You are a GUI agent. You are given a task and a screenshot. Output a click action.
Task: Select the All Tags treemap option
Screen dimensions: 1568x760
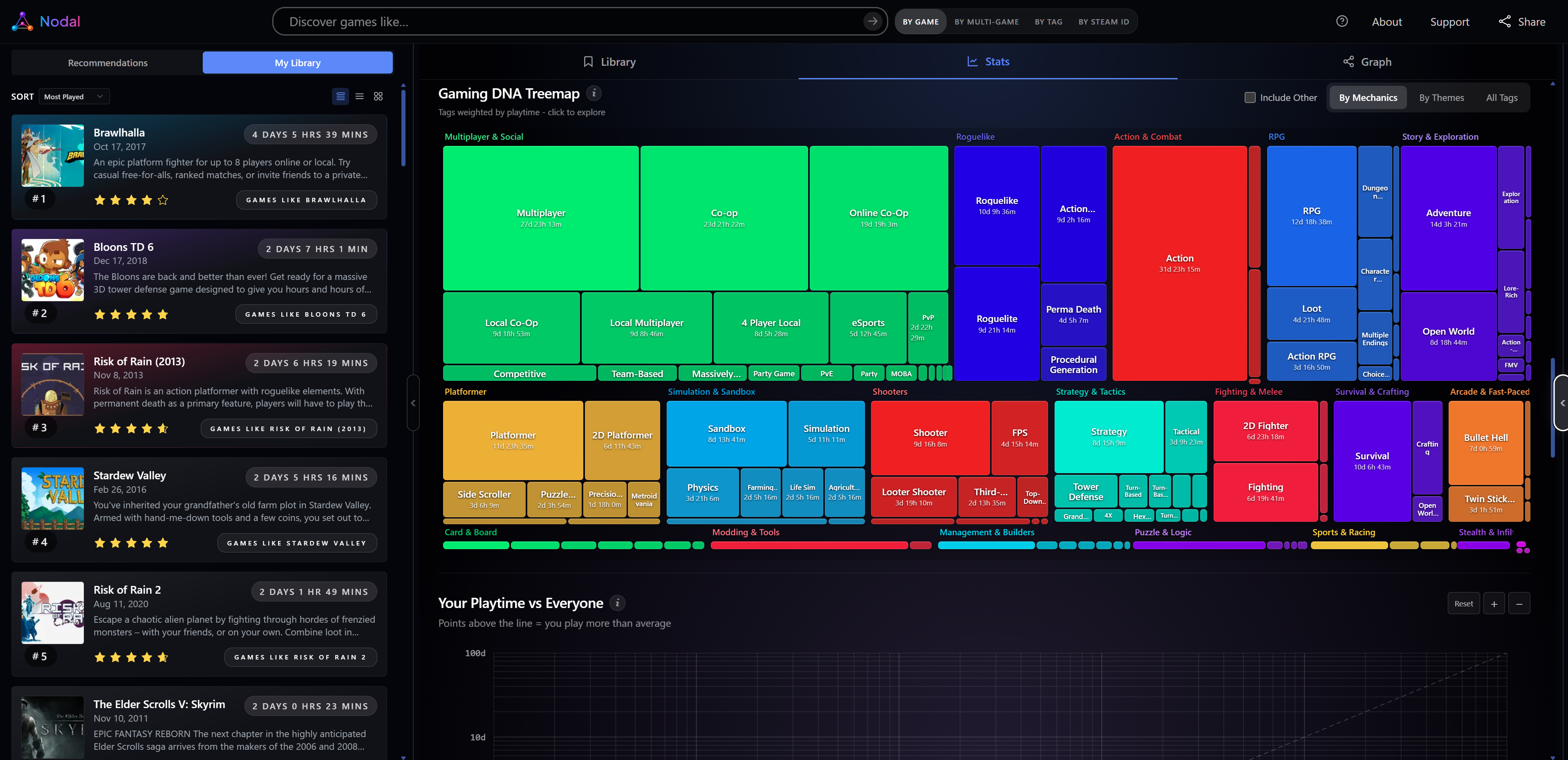click(x=1501, y=97)
